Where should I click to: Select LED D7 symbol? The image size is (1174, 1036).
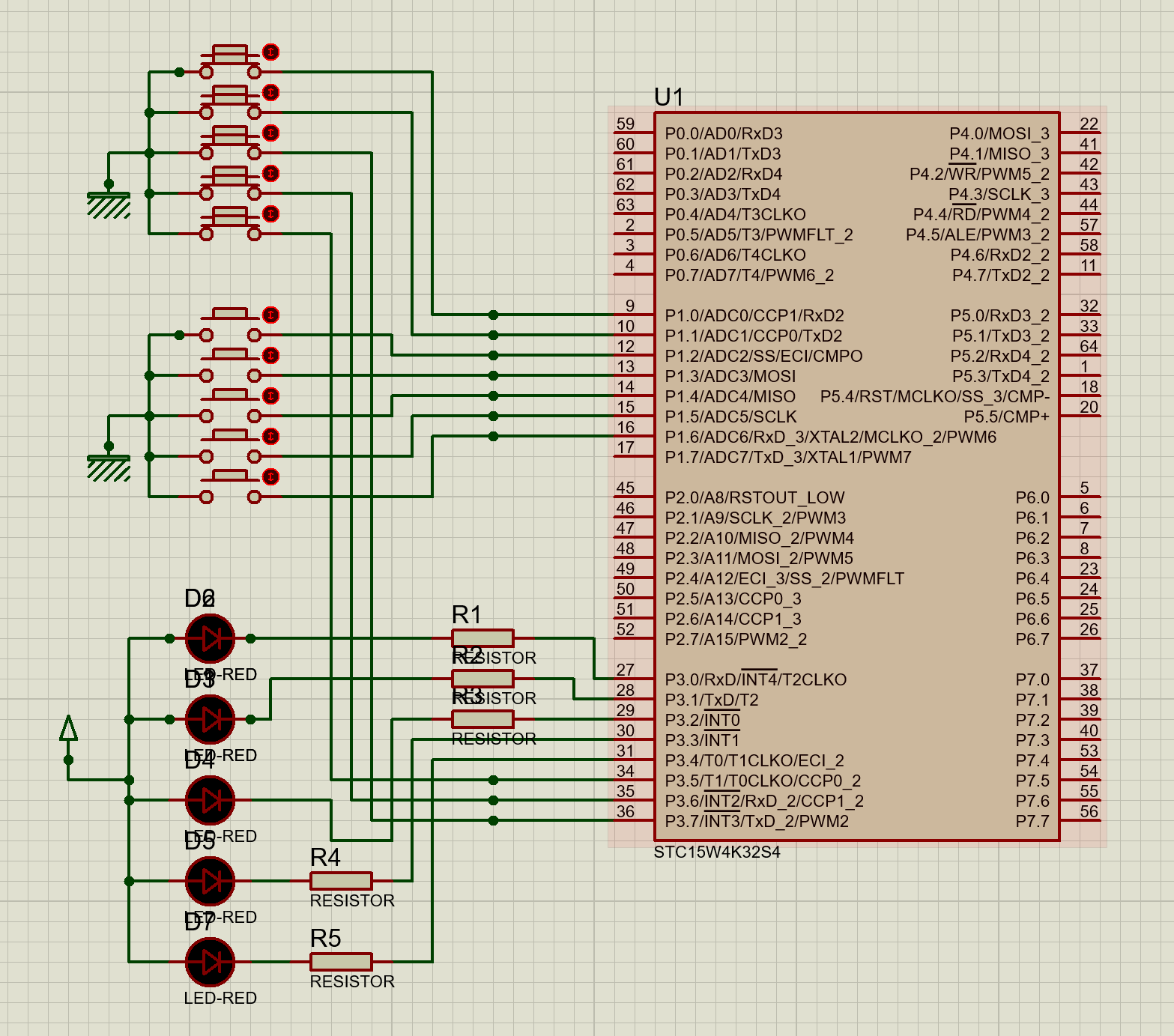[x=211, y=962]
